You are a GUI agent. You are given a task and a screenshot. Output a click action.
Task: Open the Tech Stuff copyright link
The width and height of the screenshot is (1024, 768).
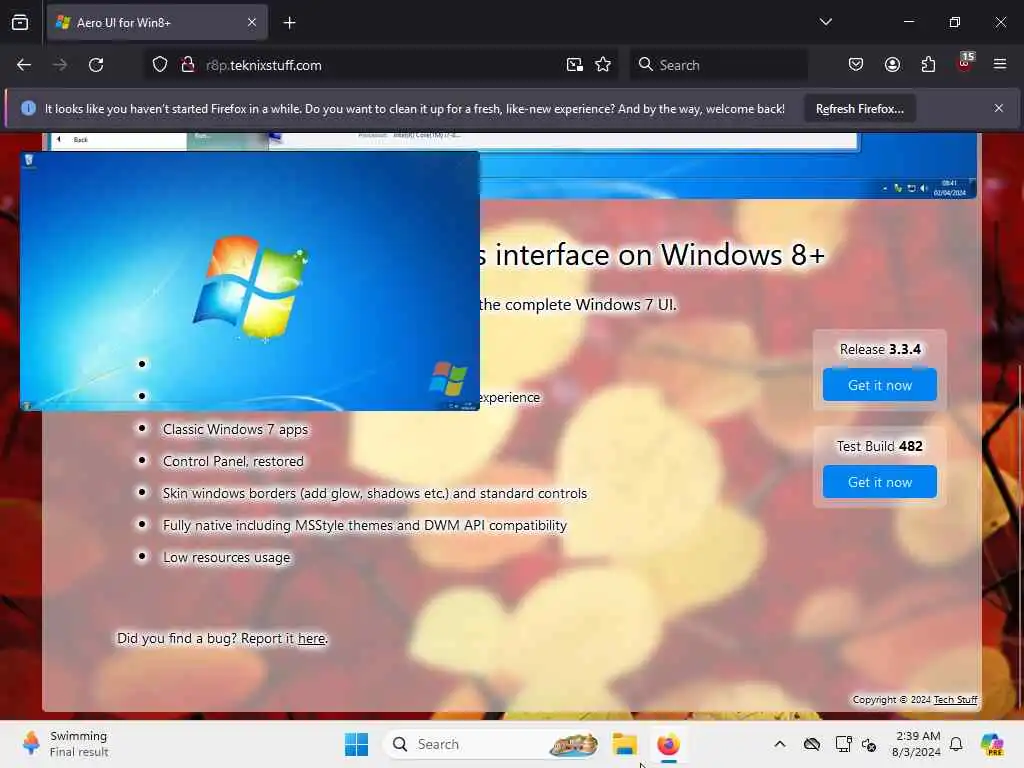955,700
